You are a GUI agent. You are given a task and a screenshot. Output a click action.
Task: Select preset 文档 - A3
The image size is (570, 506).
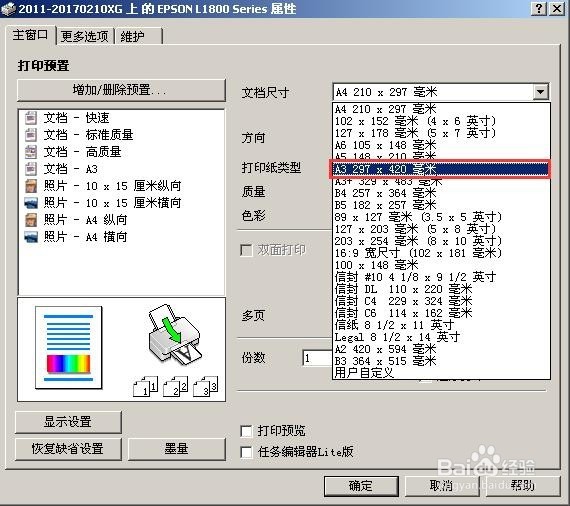71,169
